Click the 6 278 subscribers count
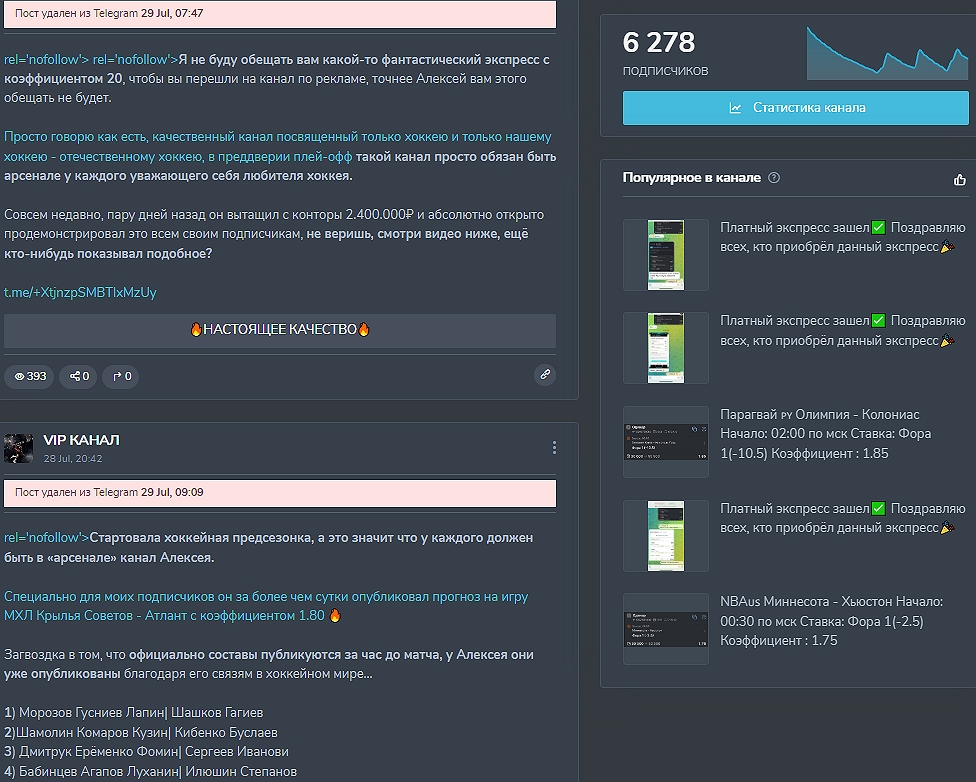Screen dimensions: 976x782 tap(658, 42)
